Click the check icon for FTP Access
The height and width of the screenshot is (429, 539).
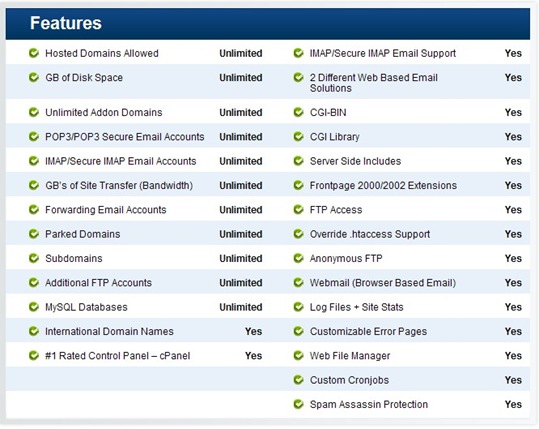(x=298, y=209)
